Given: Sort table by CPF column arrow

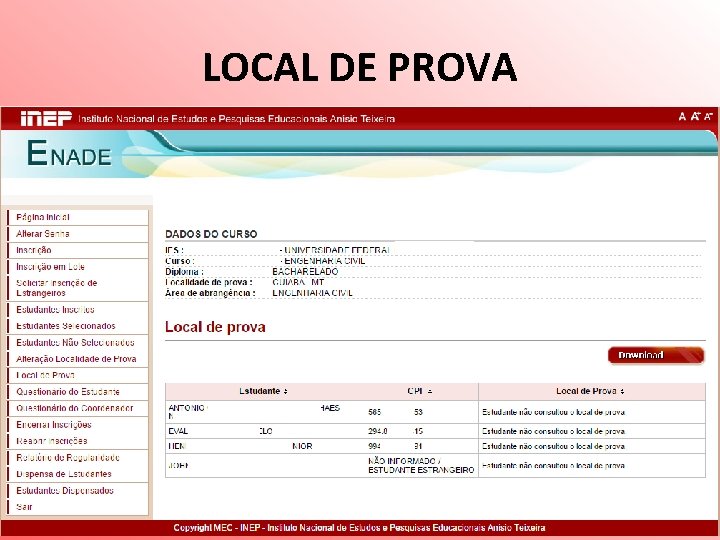Looking at the screenshot, I should (430, 392).
